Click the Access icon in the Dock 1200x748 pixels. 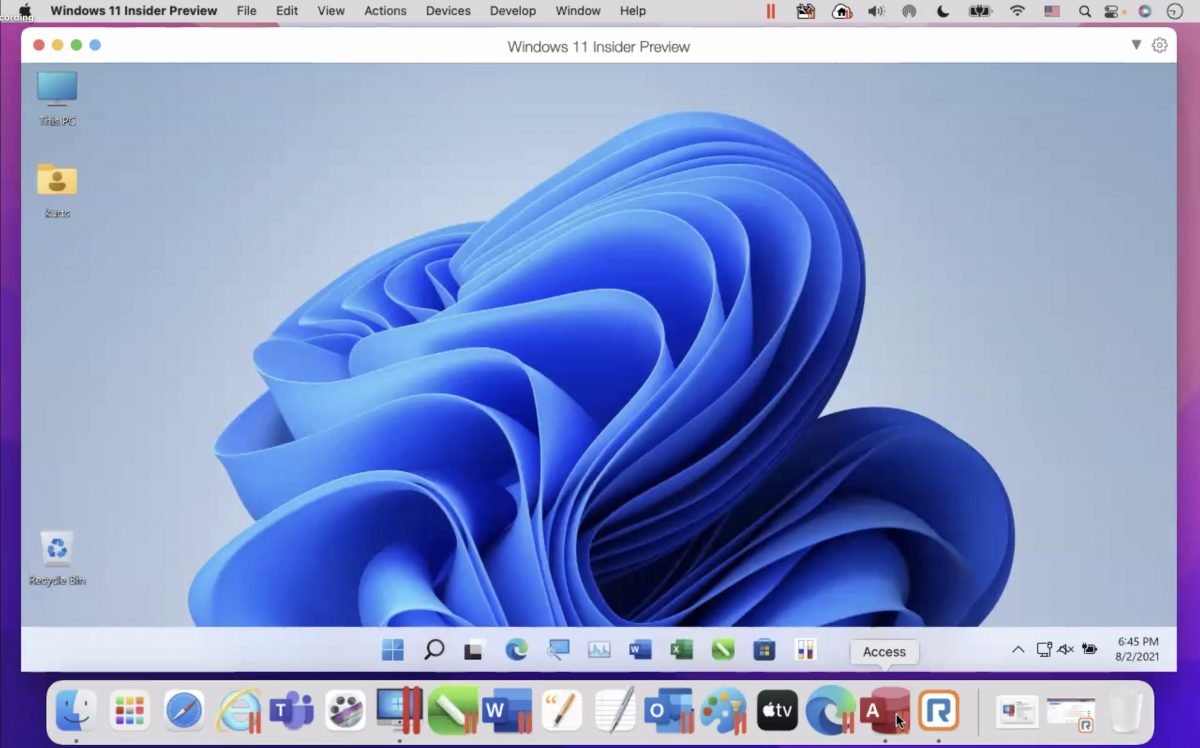(x=884, y=710)
